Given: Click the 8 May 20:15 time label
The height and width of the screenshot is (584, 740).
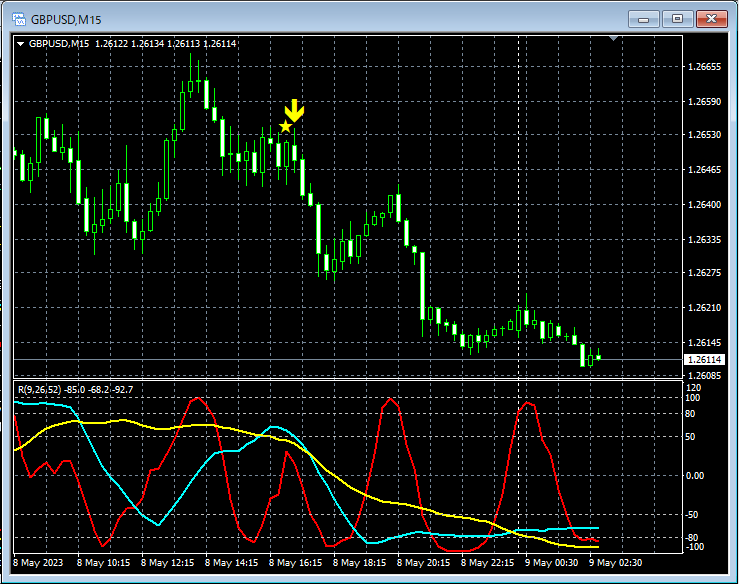Looking at the screenshot, I should click(423, 563).
